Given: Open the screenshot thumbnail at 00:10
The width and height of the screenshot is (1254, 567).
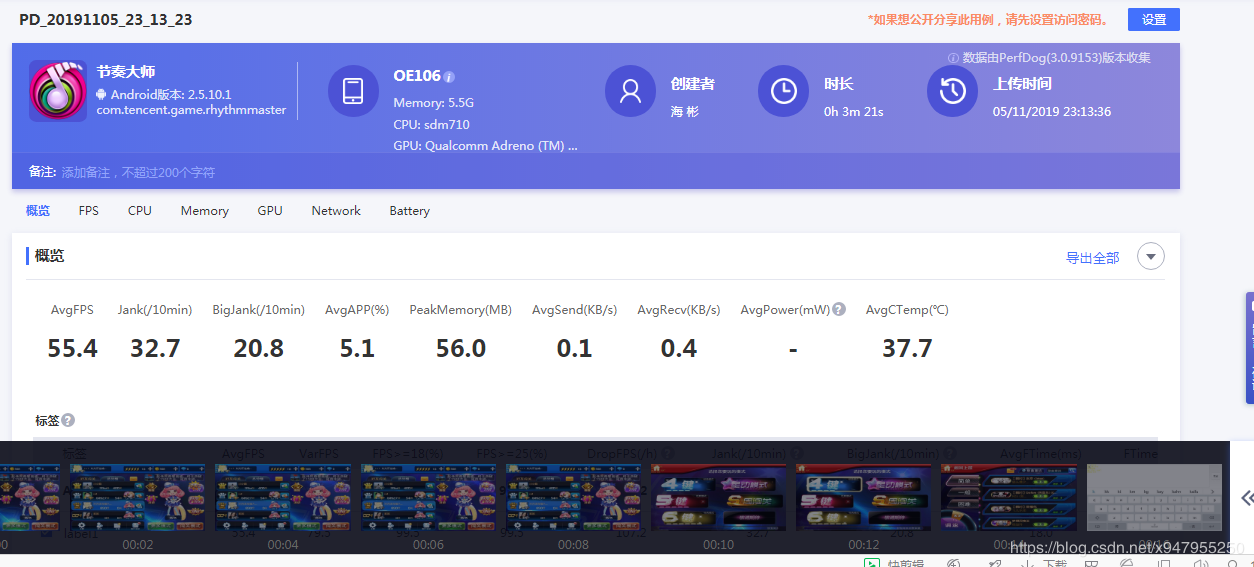Looking at the screenshot, I should coord(718,497).
